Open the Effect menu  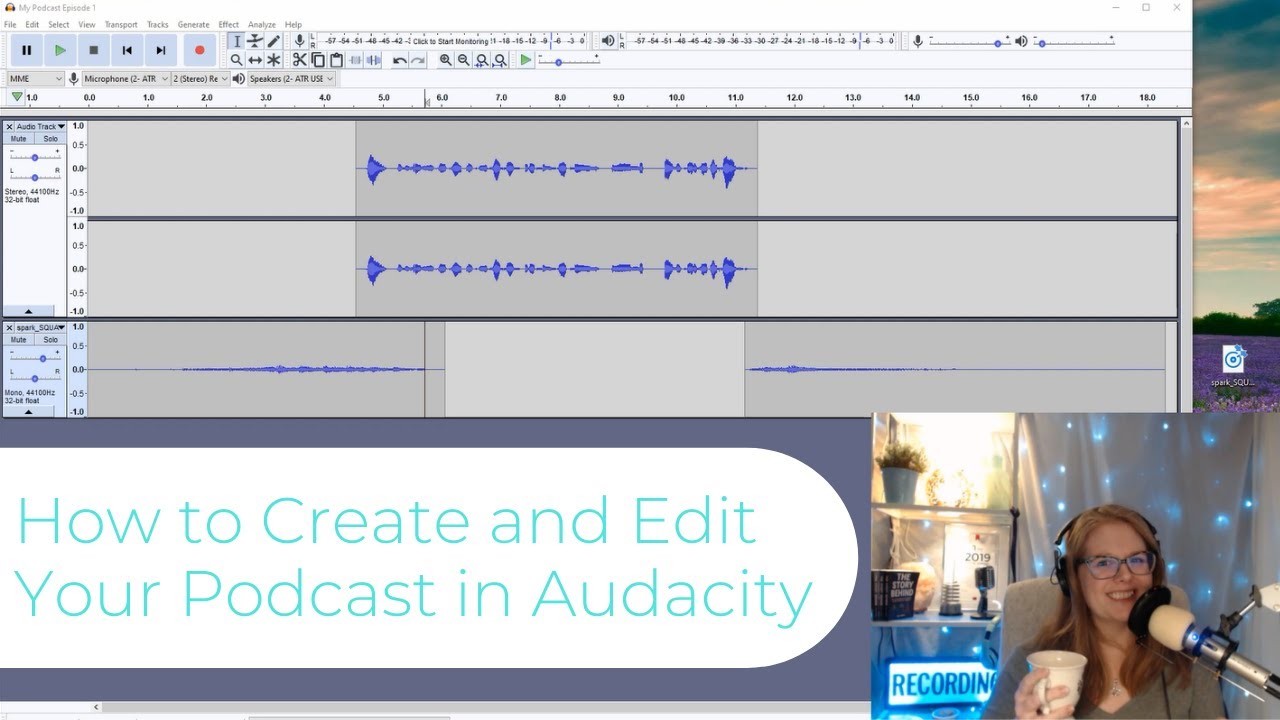229,24
